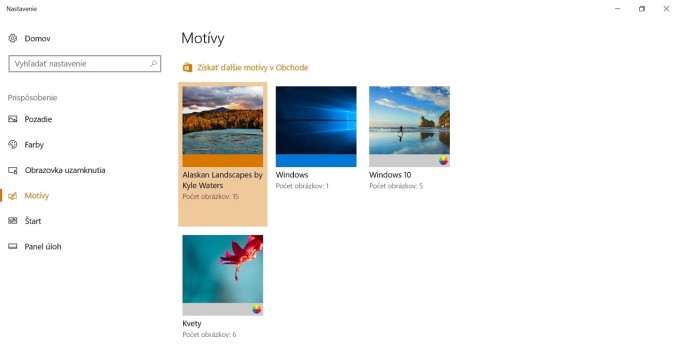
Task: Click the Panel úloh taskbar icon
Action: (13, 246)
